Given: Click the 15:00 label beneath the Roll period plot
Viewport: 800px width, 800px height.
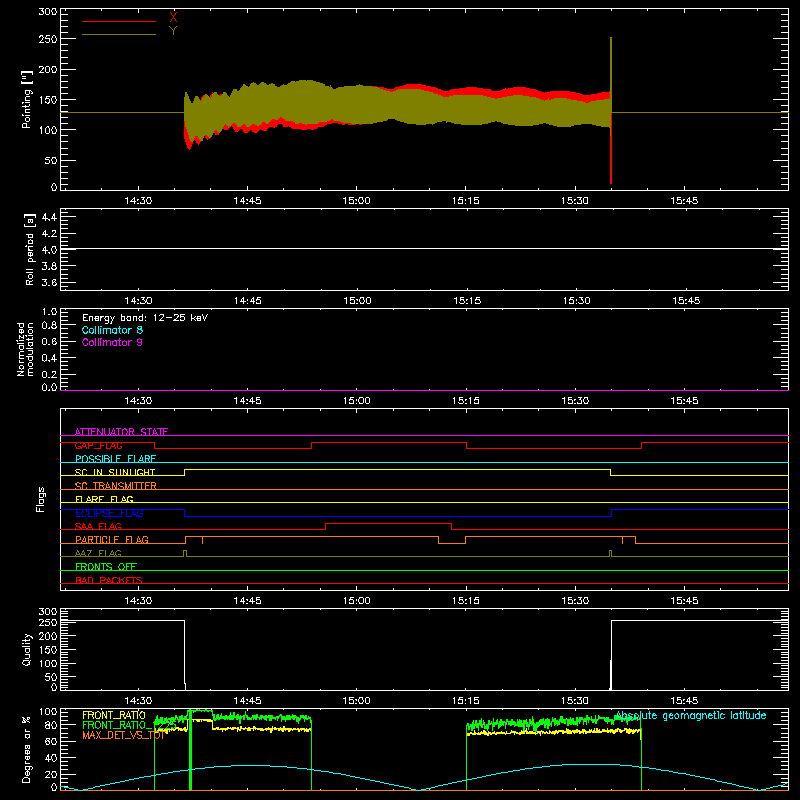Looking at the screenshot, I should [357, 301].
